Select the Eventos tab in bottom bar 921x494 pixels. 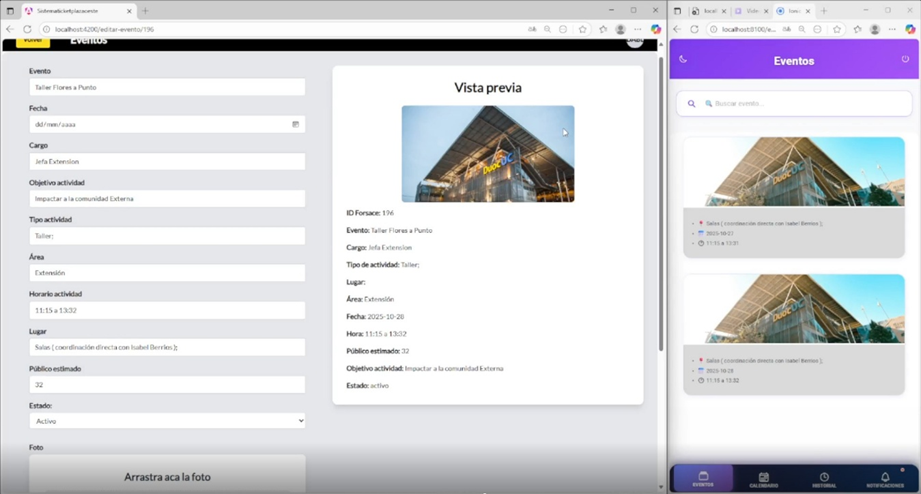[x=703, y=479]
